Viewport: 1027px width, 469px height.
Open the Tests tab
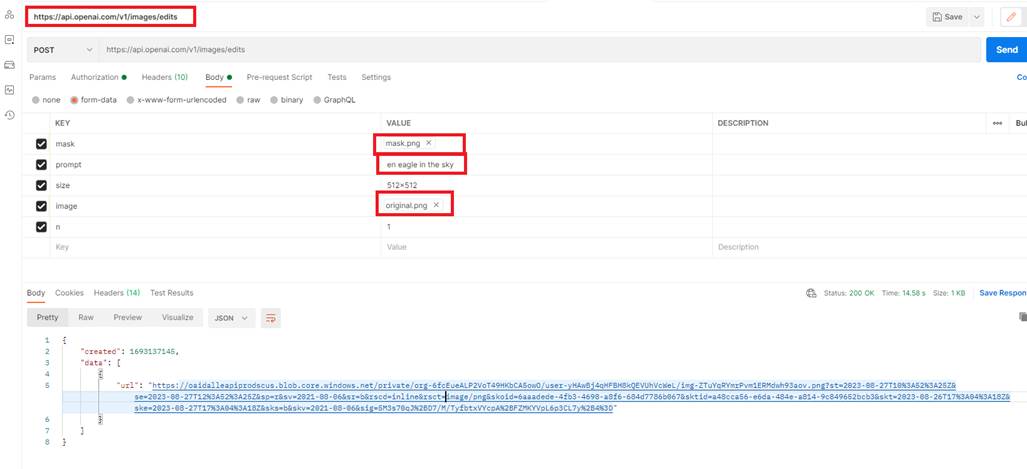(x=337, y=77)
